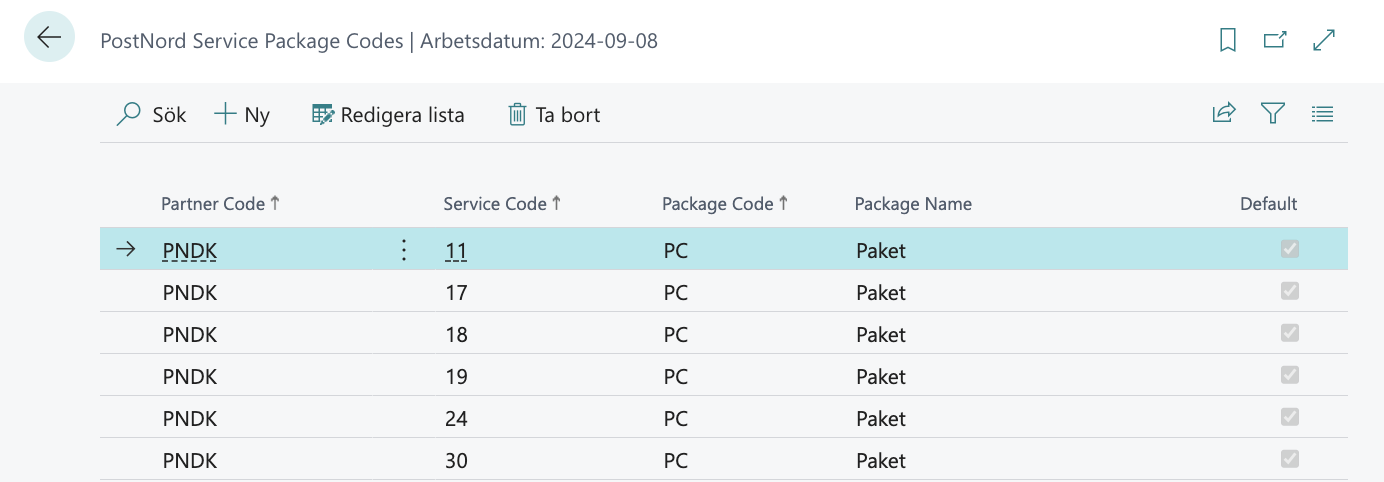
Task: Click service code 11 cell
Action: [456, 251]
